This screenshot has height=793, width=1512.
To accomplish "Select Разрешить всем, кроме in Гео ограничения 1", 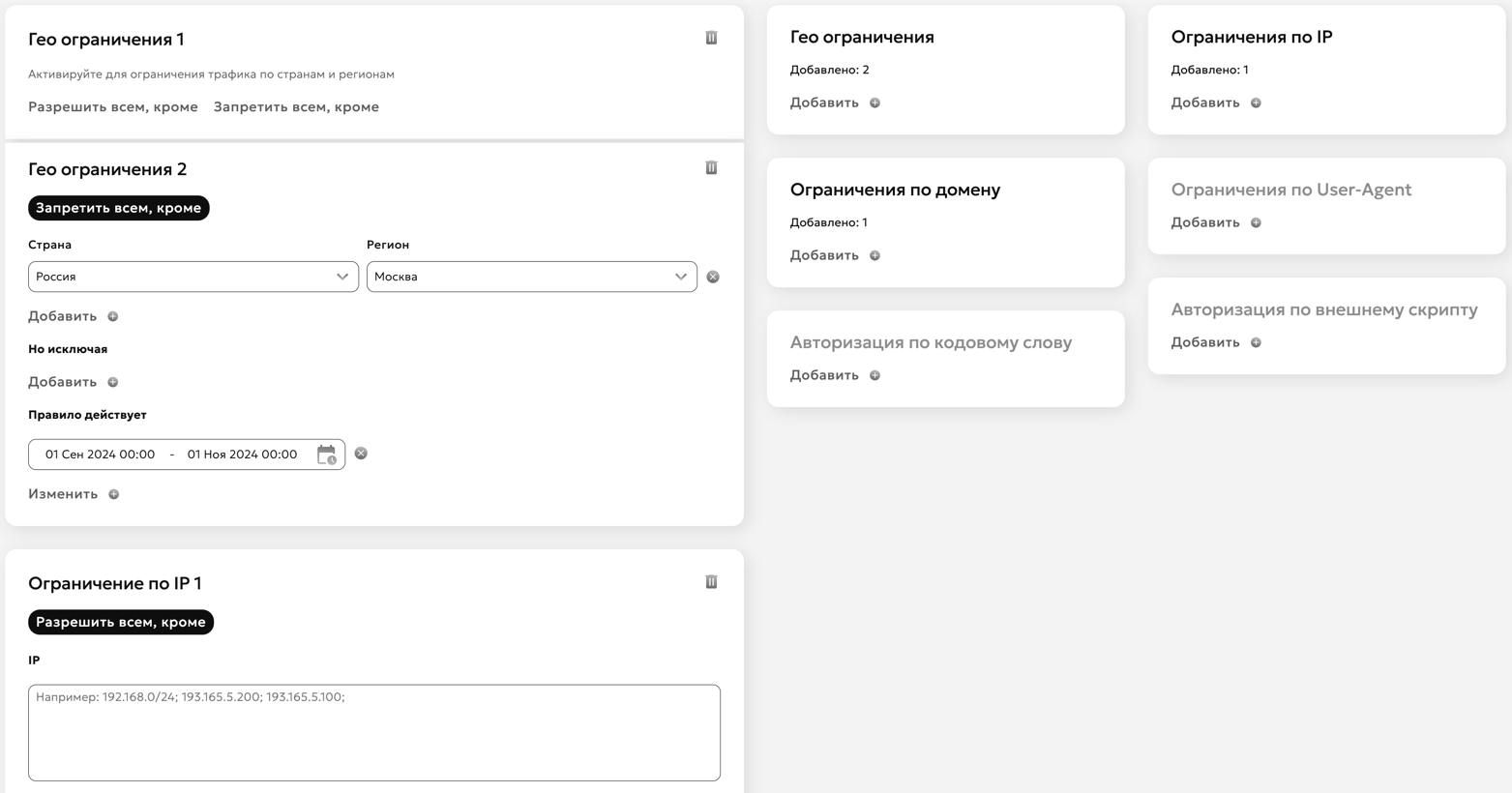I will click(x=113, y=107).
